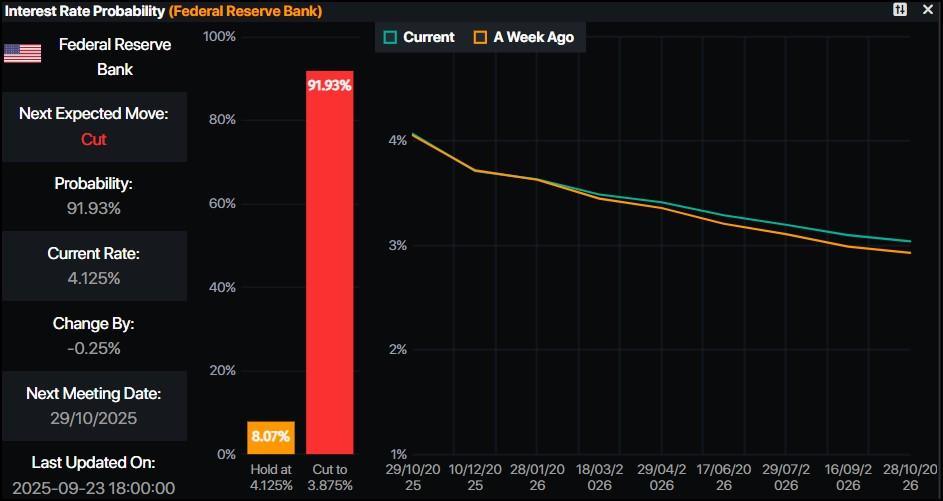Click the orange 8.07% hold bar

tap(270, 437)
